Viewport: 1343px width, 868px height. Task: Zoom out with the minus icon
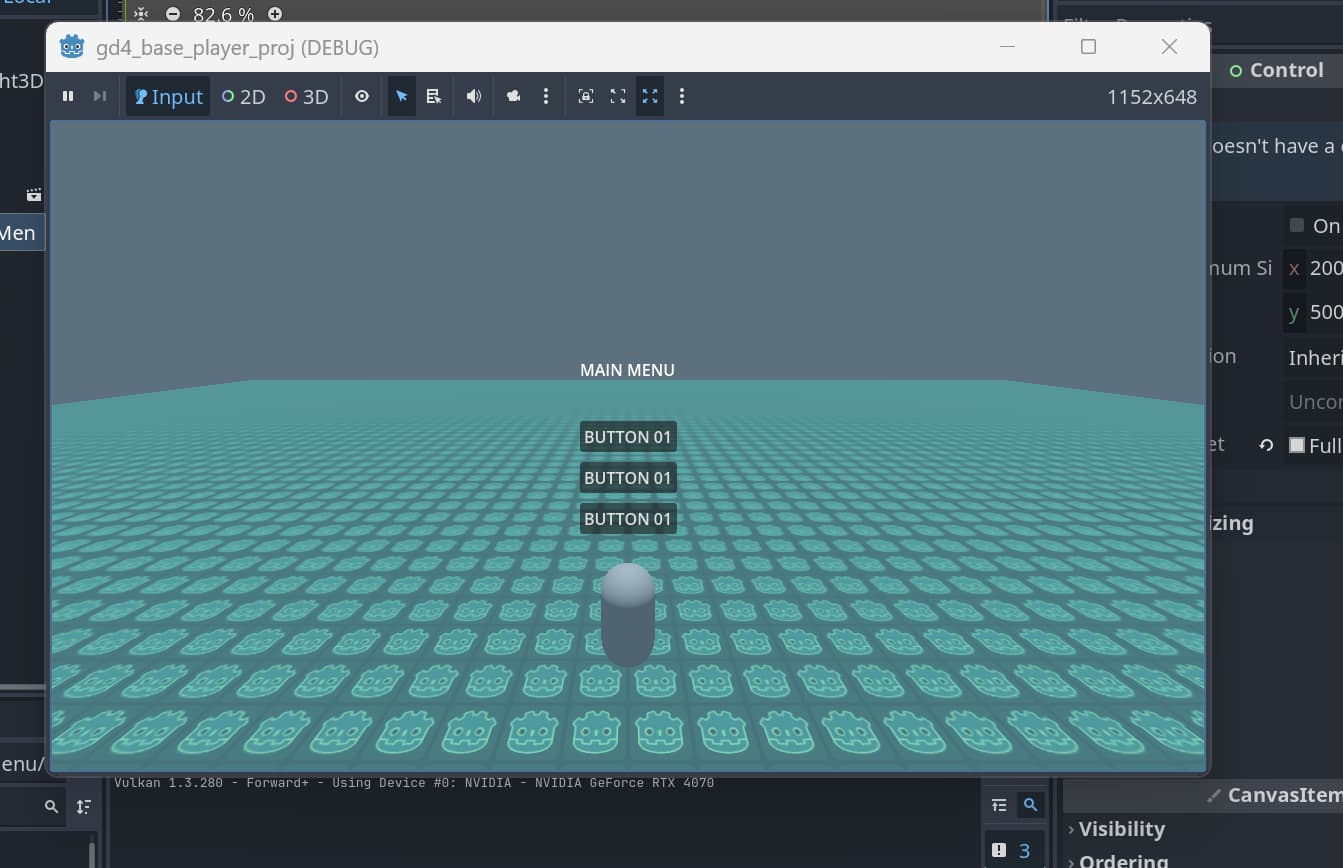(173, 14)
